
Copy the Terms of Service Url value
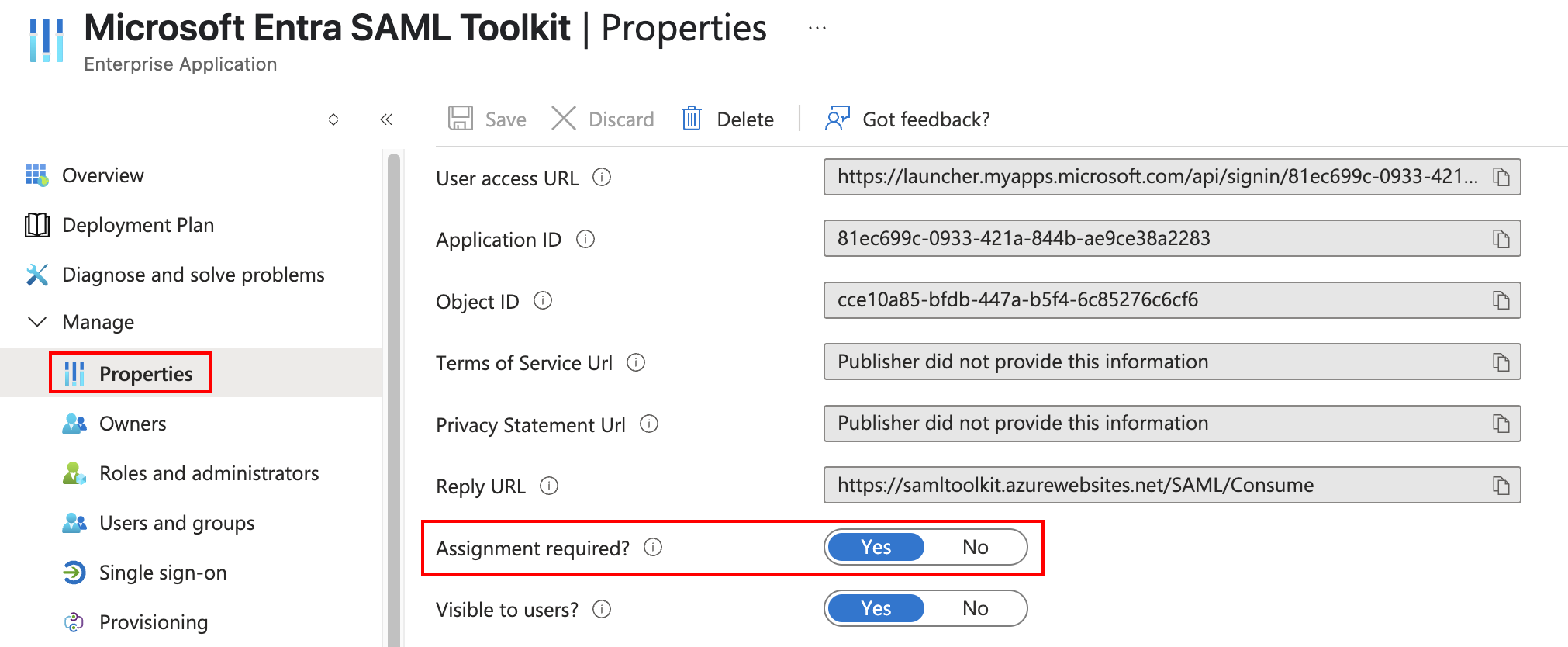pos(1501,362)
